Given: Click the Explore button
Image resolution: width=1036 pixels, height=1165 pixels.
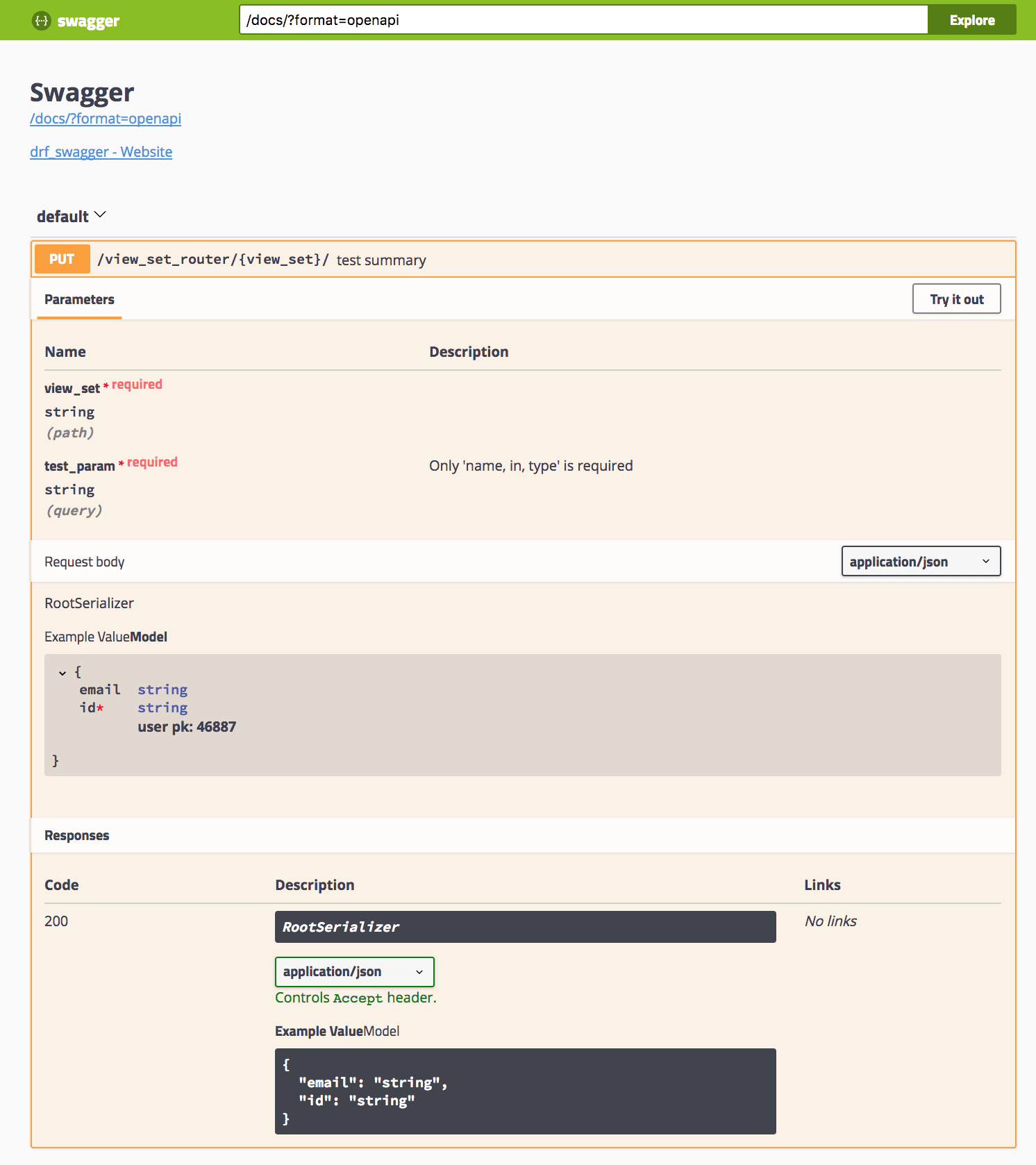Looking at the screenshot, I should coord(971,20).
